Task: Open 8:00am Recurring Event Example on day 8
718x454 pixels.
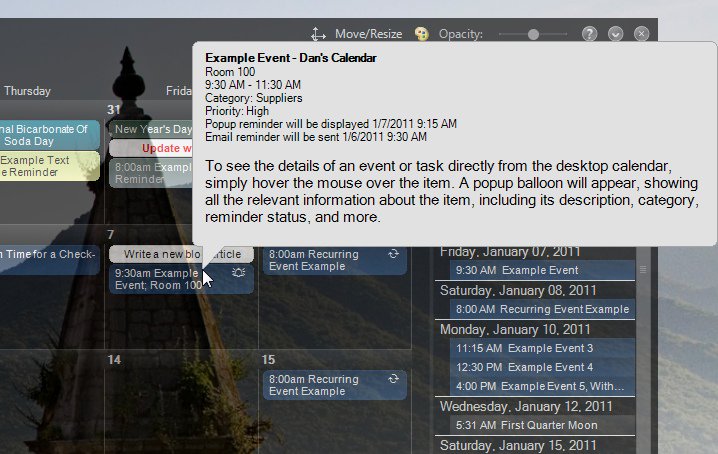Action: 335,260
